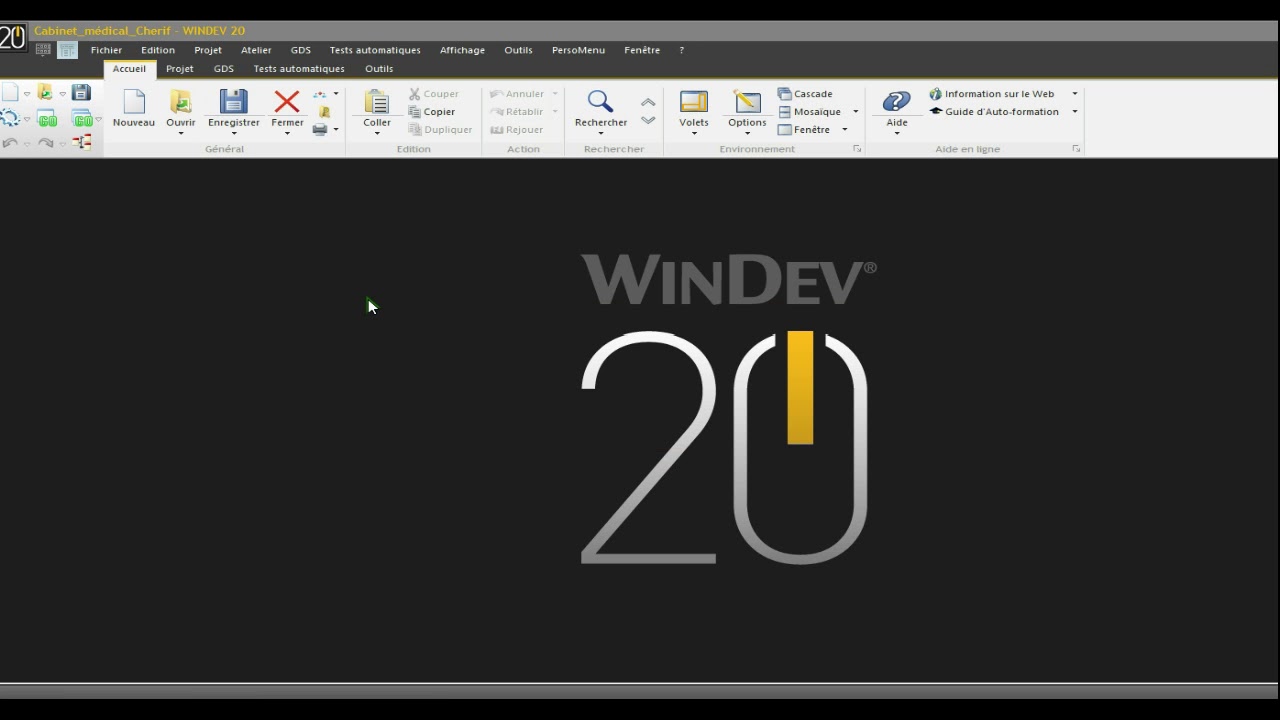Click Information sur le Web

tap(992, 94)
